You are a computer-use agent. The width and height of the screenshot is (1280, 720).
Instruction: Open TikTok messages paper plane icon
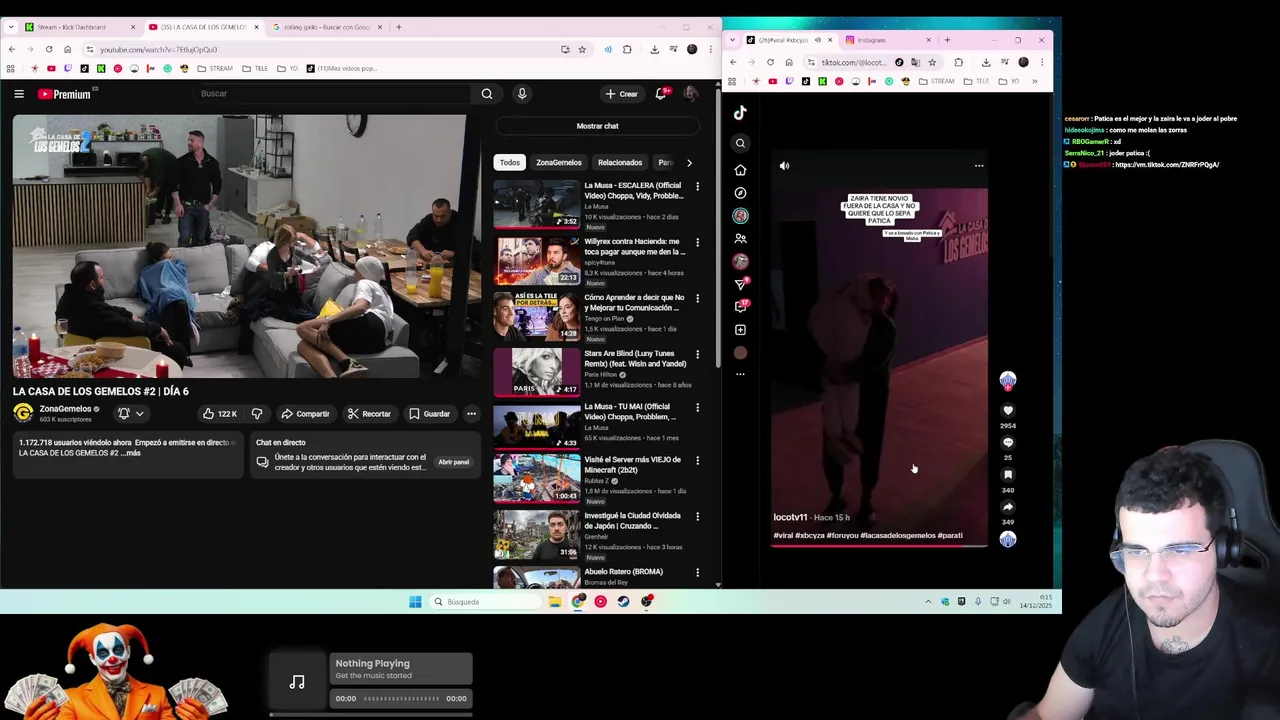(740, 284)
